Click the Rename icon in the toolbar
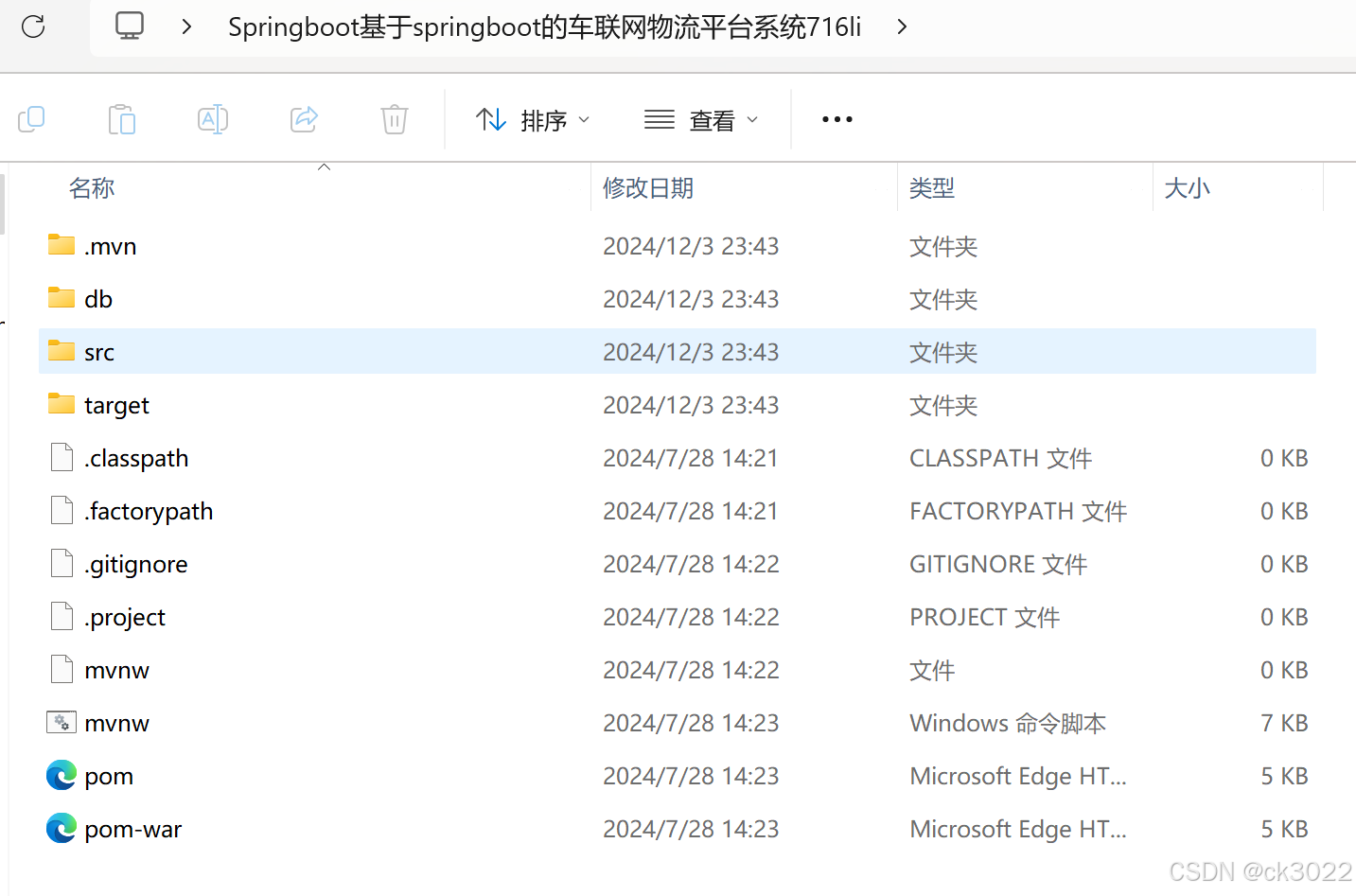Viewport: 1356px width, 896px height. tap(212, 118)
